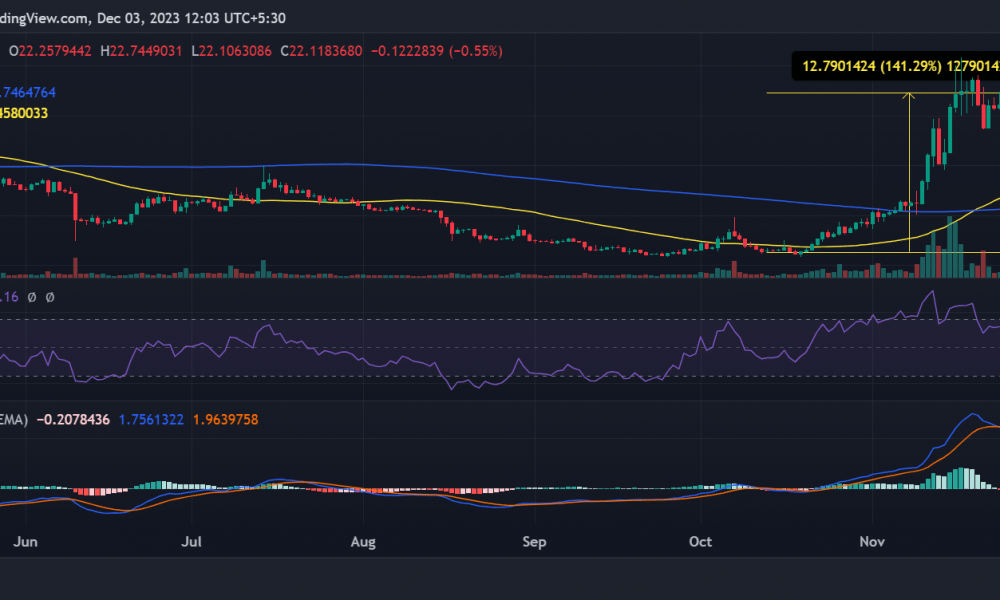The width and height of the screenshot is (1000, 600).
Task: Click the Sep label on the time axis
Action: 534,542
